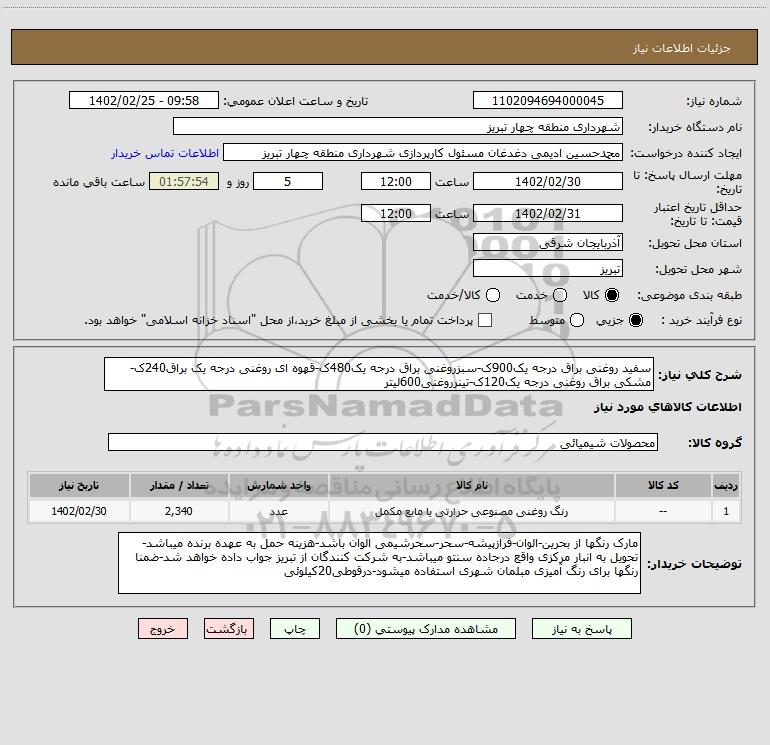Screen dimensions: 770x745
Task: Click the نام کالا column header
Action: [x=472, y=485]
